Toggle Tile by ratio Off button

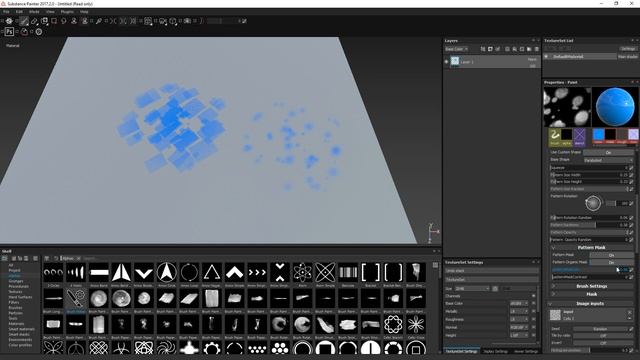(603, 336)
